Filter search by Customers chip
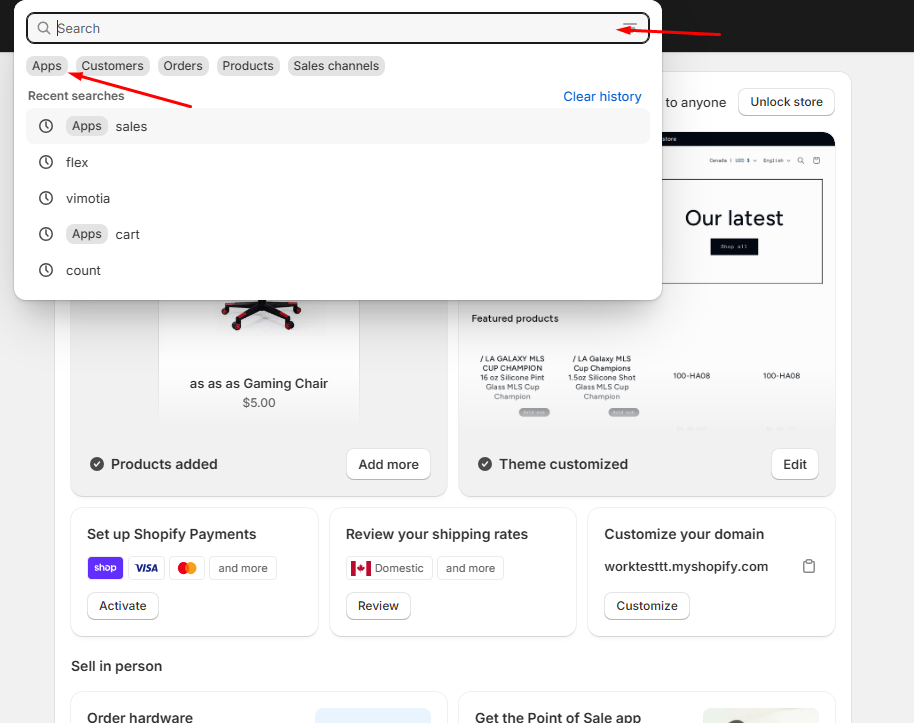914x723 pixels. tap(113, 66)
